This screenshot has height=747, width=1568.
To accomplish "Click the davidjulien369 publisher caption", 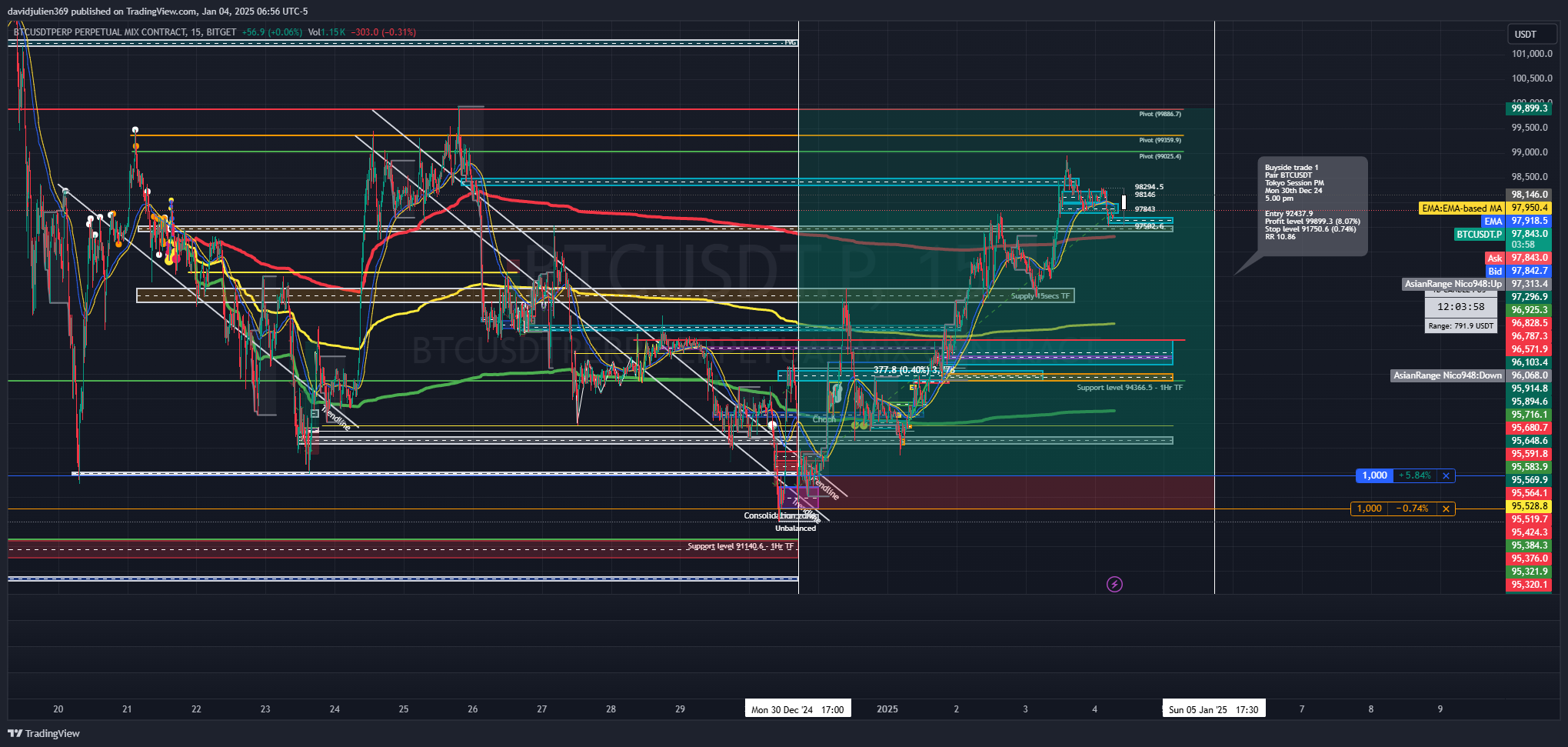I will pyautogui.click(x=158, y=11).
